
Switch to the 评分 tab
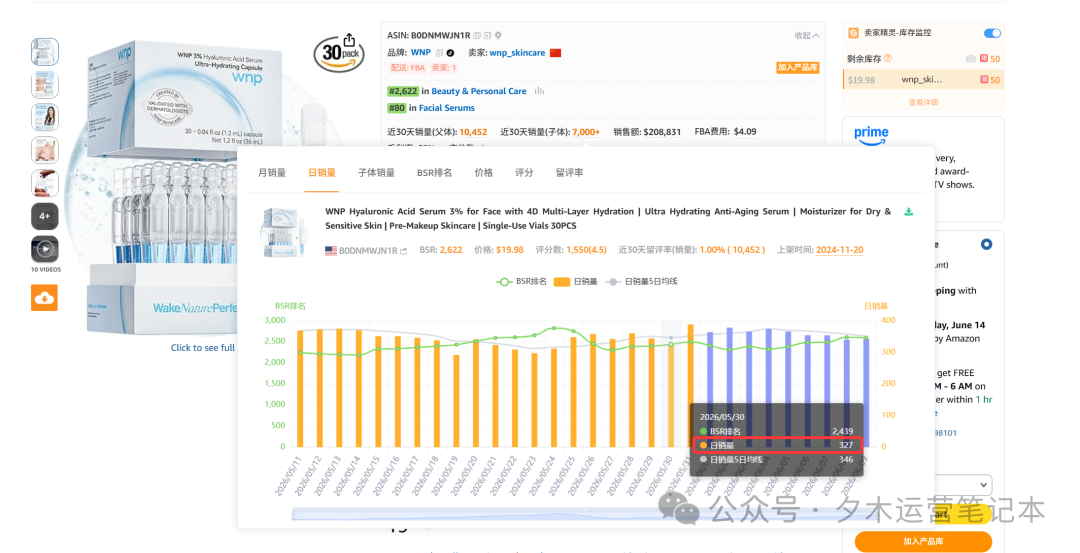tap(523, 173)
